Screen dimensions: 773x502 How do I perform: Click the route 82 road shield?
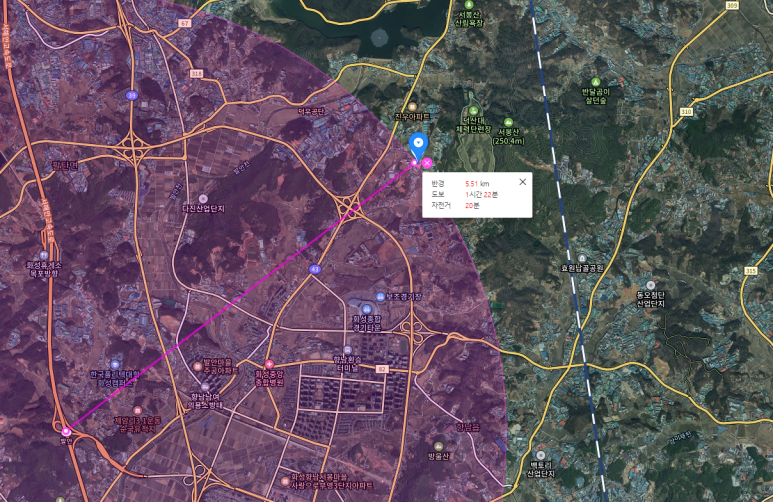(x=382, y=369)
